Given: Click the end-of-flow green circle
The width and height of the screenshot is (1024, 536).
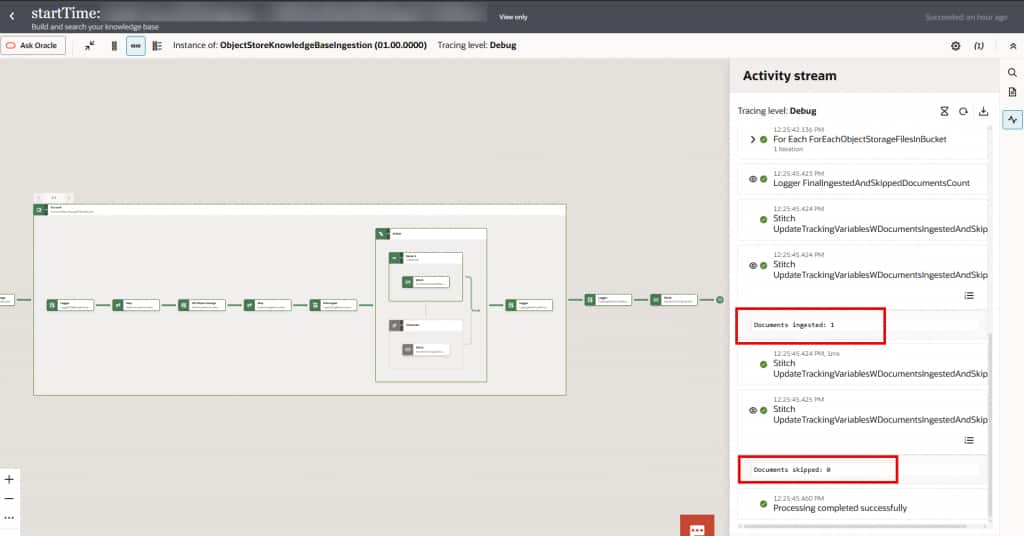Looking at the screenshot, I should [720, 300].
